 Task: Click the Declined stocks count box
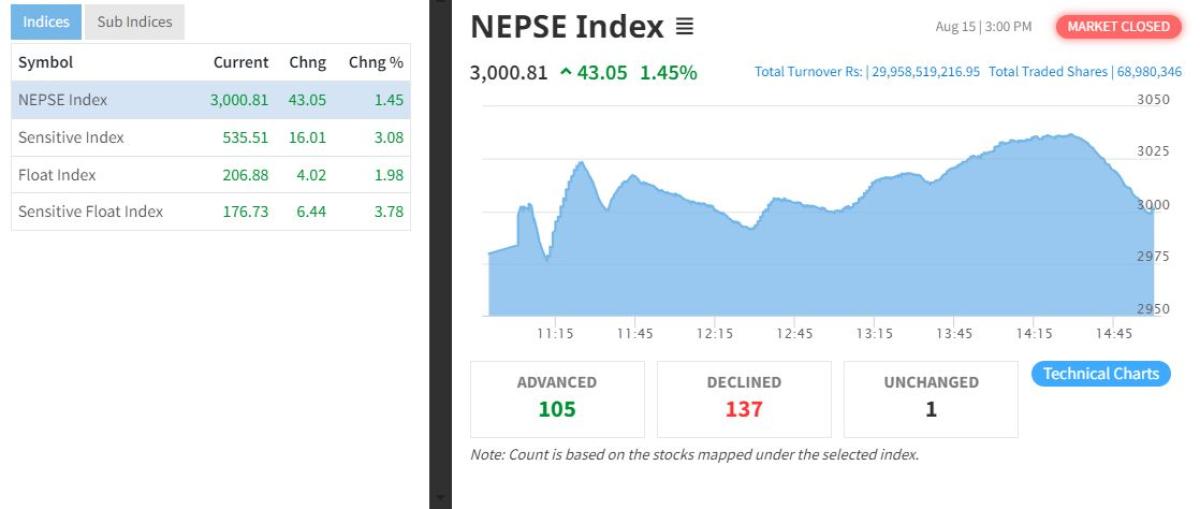743,398
